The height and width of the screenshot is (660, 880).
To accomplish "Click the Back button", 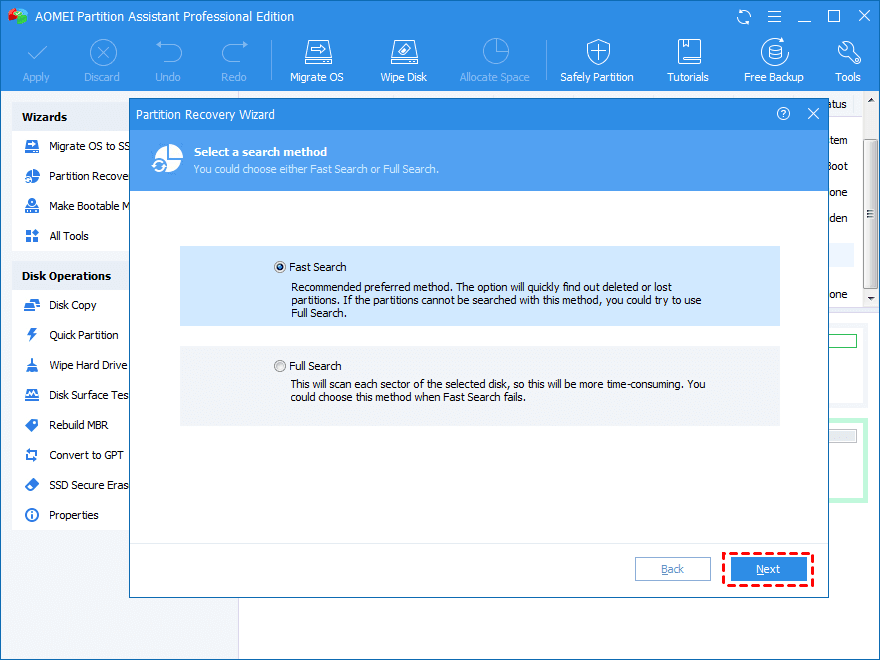I will click(x=672, y=569).
